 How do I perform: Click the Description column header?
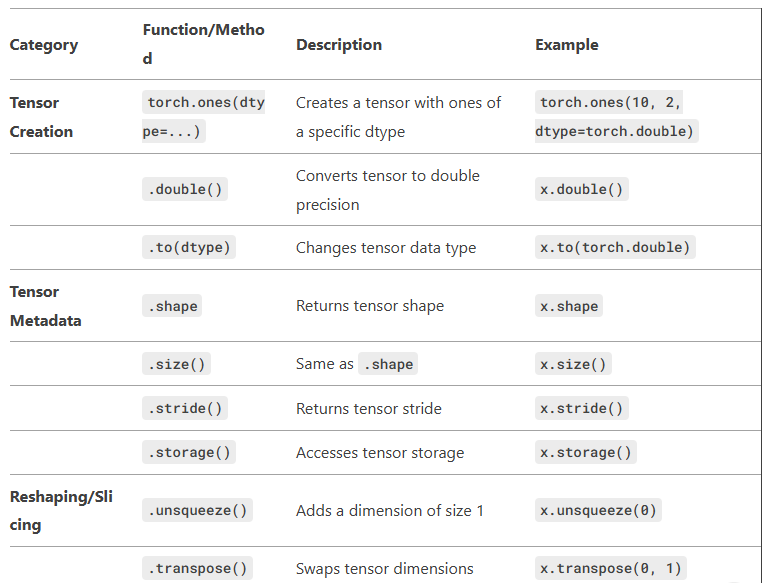[x=339, y=45]
